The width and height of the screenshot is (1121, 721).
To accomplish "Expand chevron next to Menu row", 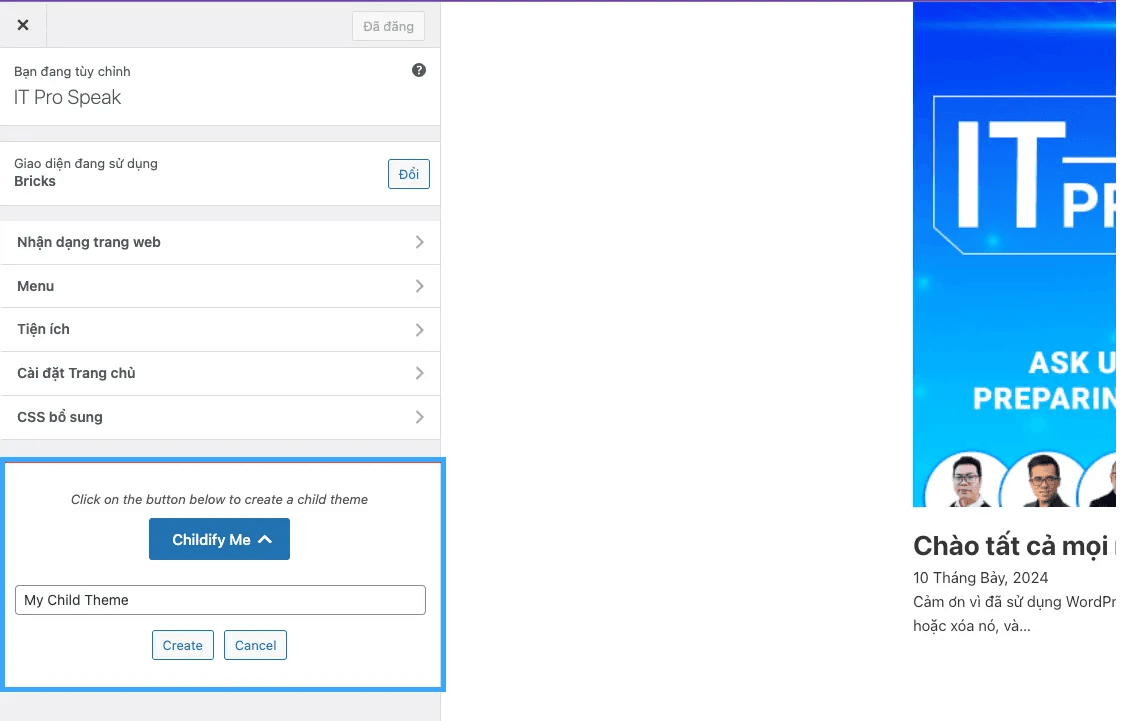I will point(420,286).
